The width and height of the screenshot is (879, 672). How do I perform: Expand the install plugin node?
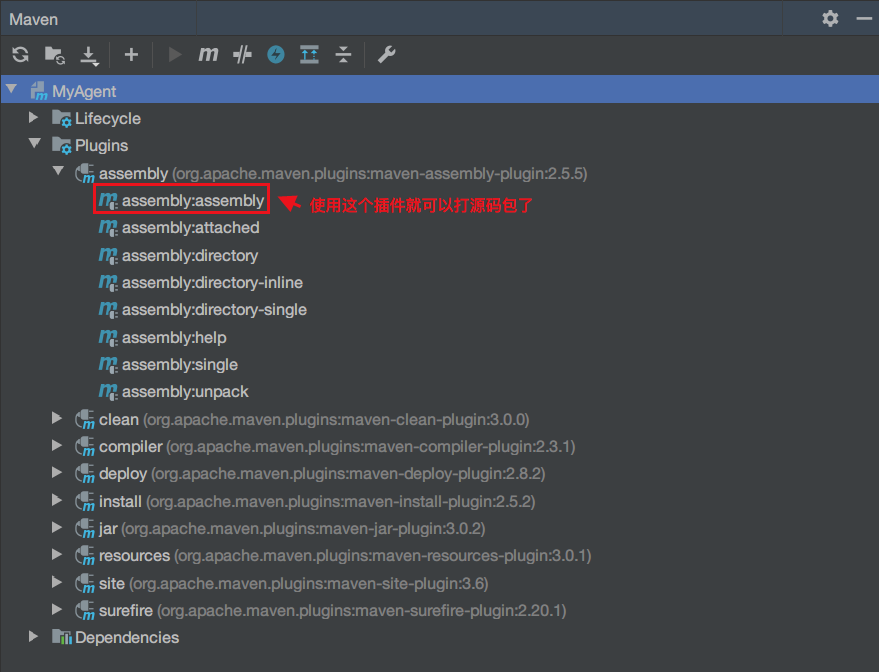point(57,500)
